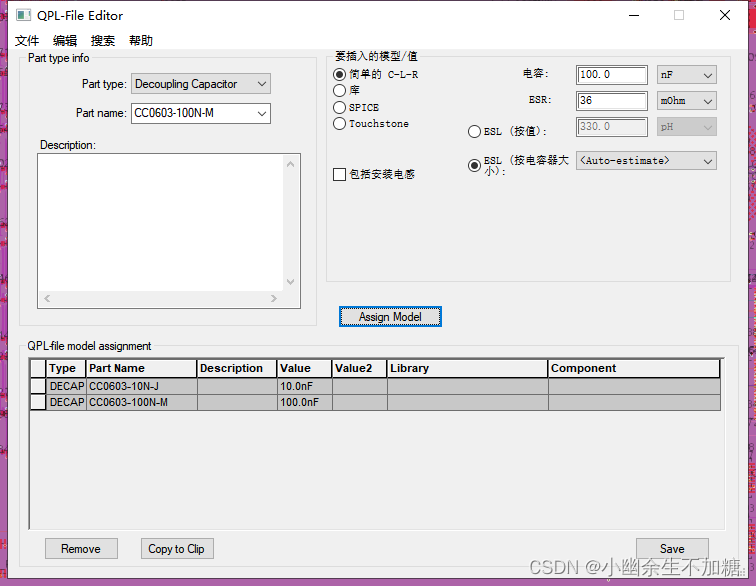This screenshot has width=756, height=586.
Task: Open the mOhm ESR unit dropdown
Action: pyautogui.click(x=687, y=101)
